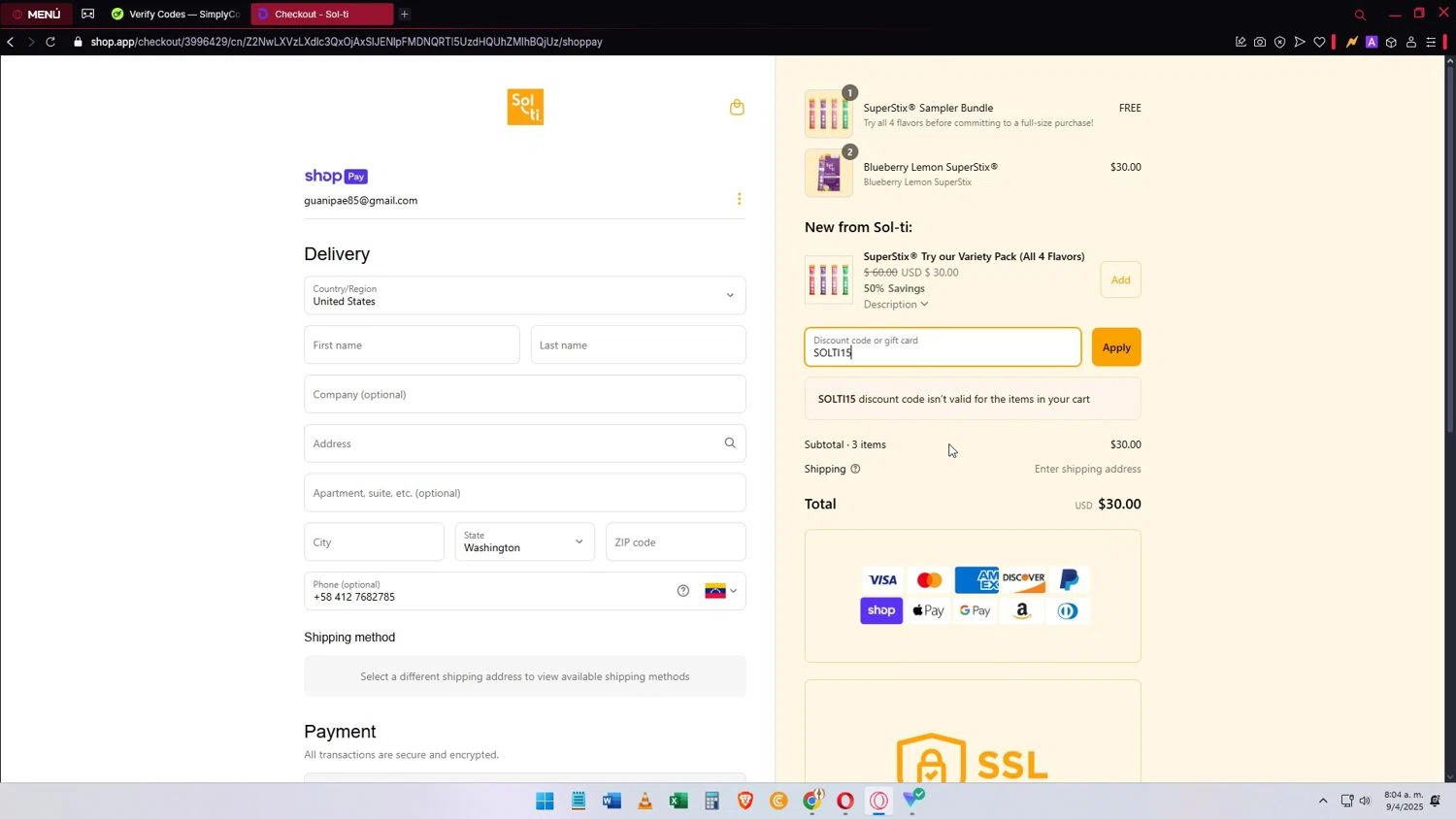Viewport: 1456px width, 819px height.
Task: Open the extensions cube icon
Action: (x=1391, y=42)
